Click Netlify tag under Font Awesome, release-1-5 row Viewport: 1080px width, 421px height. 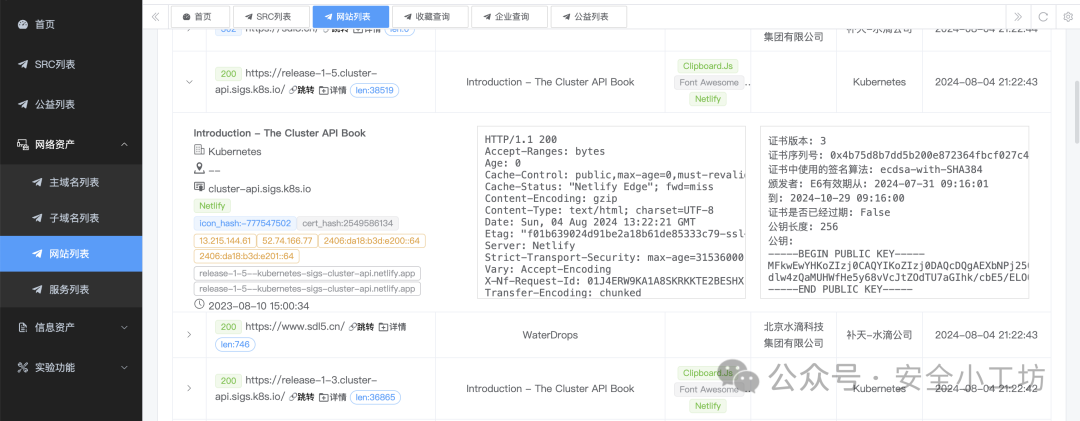pyautogui.click(x=707, y=99)
